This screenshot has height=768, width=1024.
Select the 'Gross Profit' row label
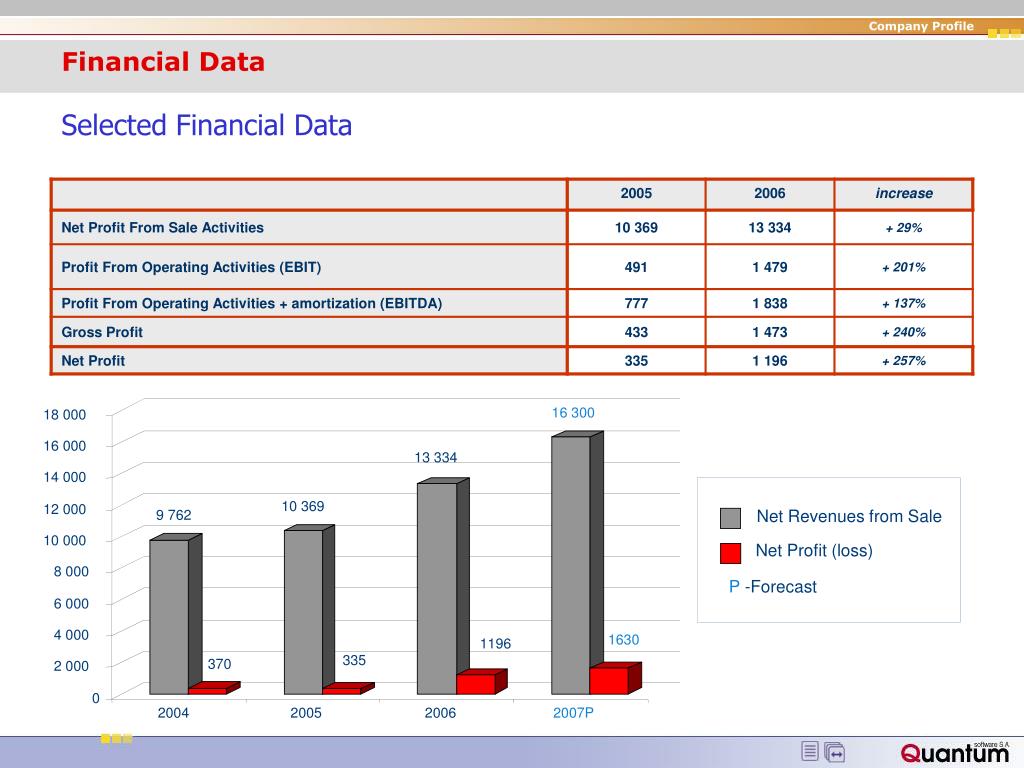coord(102,332)
